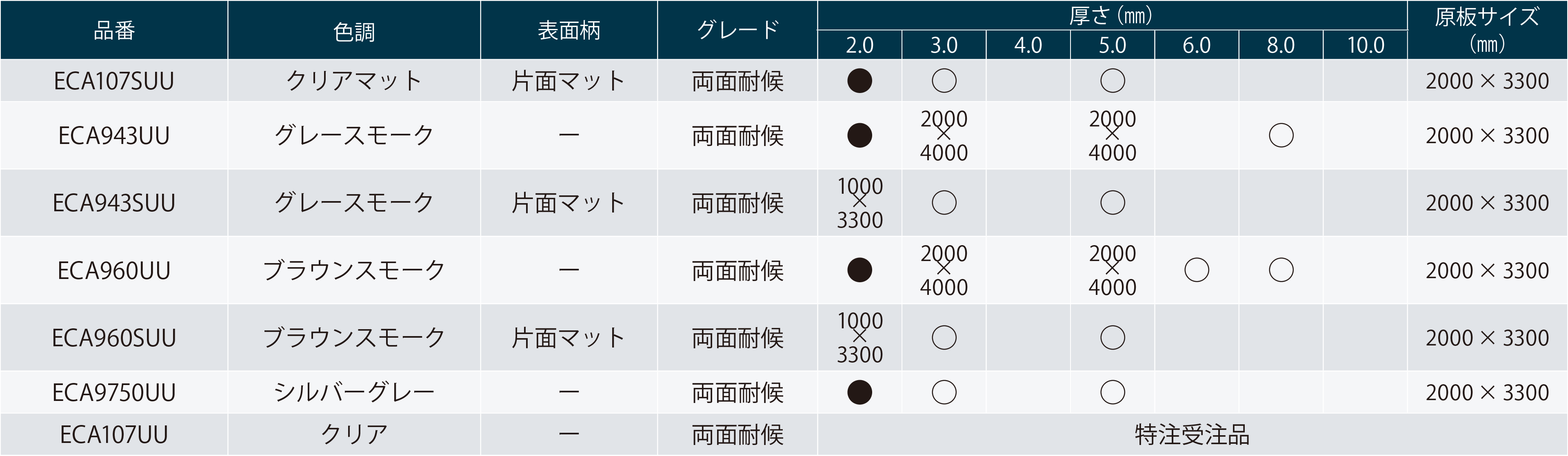This screenshot has height=456, width=1568.
Task: Click the シルバーグレー color name cell
Action: [x=354, y=392]
